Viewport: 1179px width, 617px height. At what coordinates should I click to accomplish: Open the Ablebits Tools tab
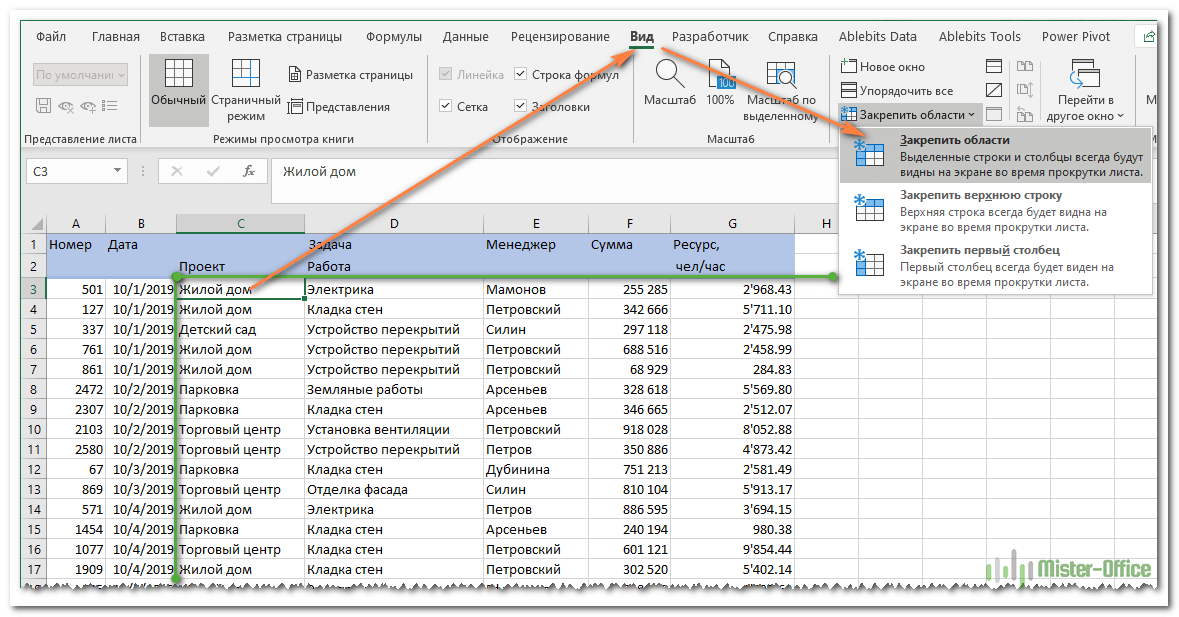coord(980,36)
